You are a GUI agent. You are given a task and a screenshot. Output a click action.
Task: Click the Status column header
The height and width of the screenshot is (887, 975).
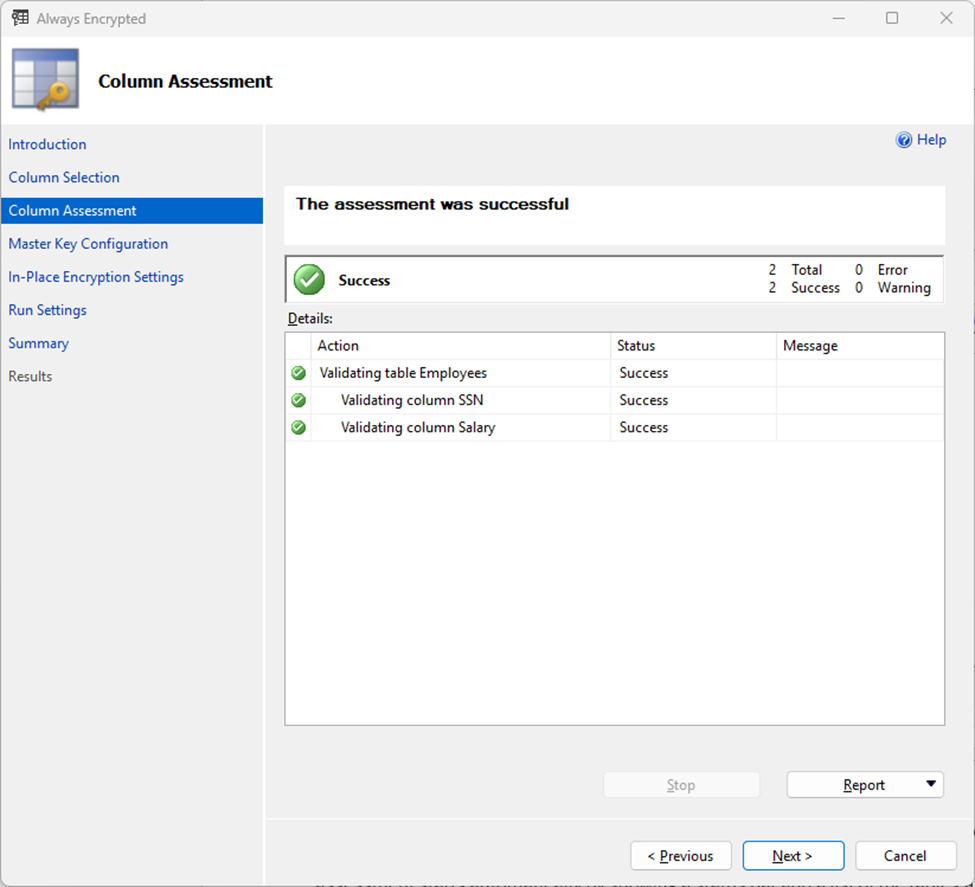693,346
